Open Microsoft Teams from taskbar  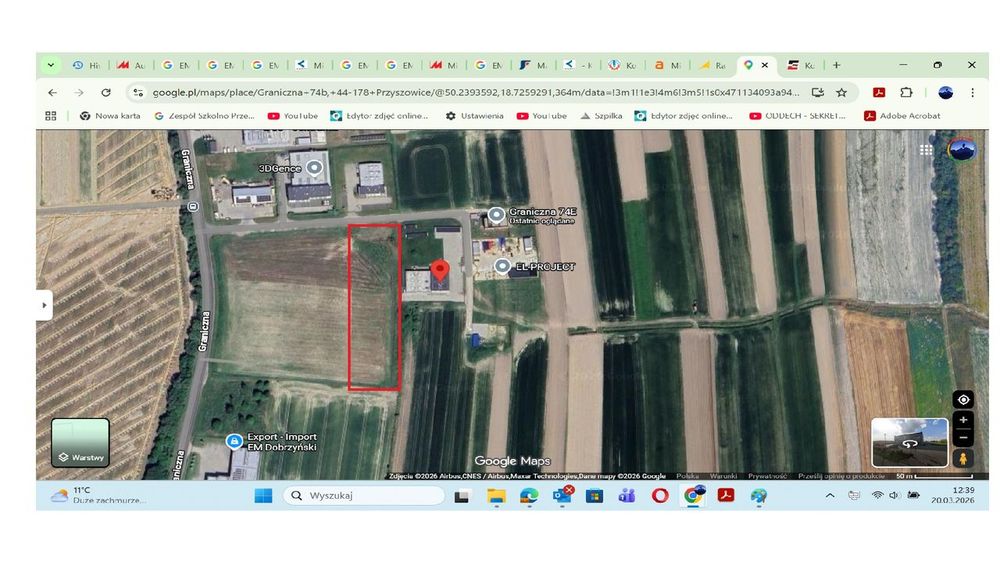[627, 495]
